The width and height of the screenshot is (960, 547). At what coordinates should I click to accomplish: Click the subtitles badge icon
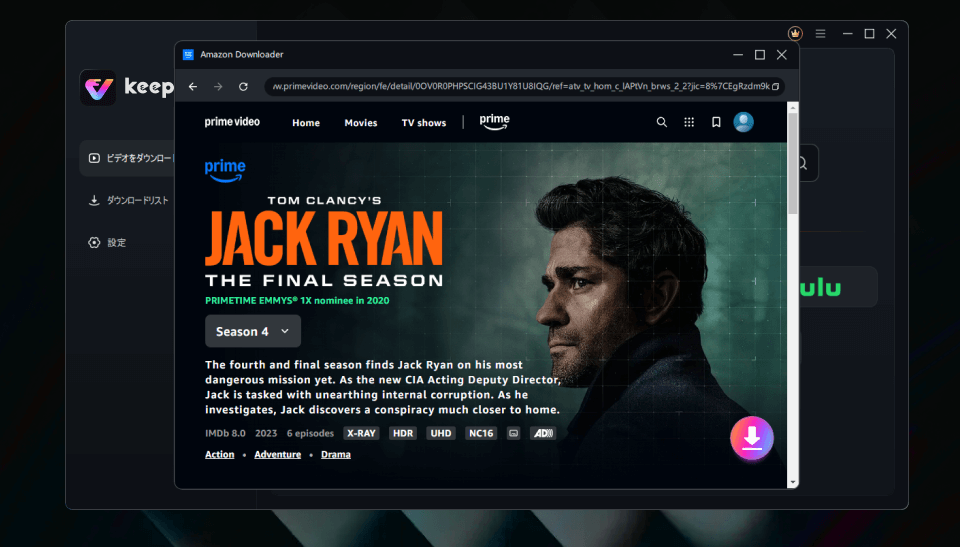tap(514, 433)
